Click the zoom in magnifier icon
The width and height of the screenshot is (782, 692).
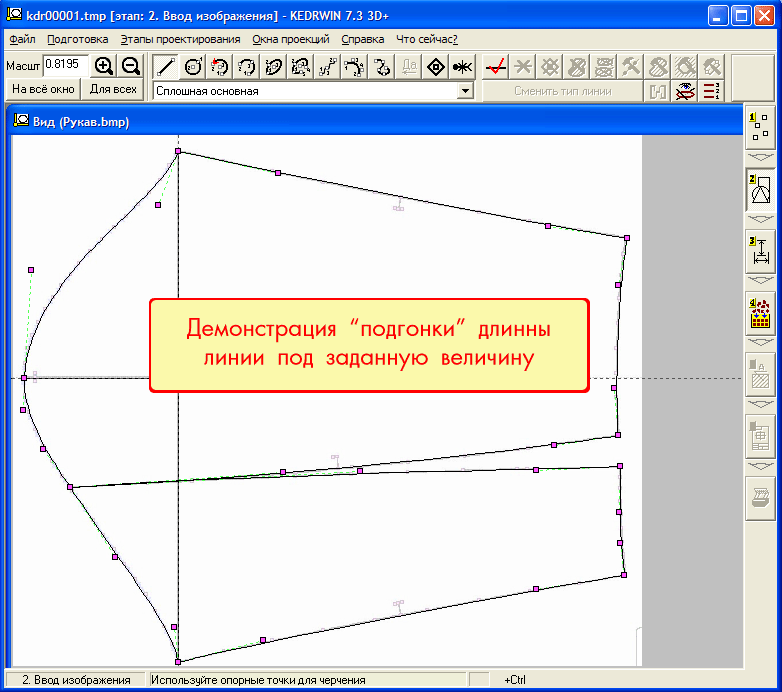coord(104,66)
